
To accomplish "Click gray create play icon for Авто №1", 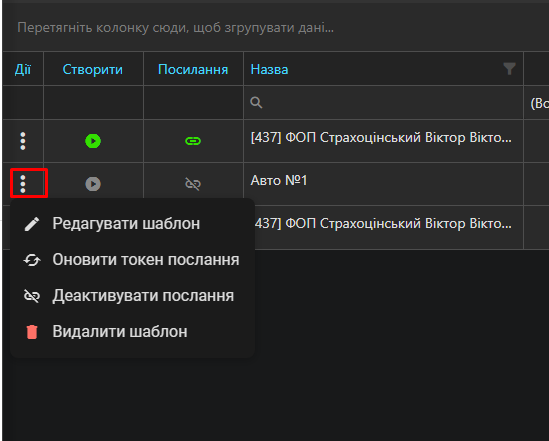I will coord(93,184).
